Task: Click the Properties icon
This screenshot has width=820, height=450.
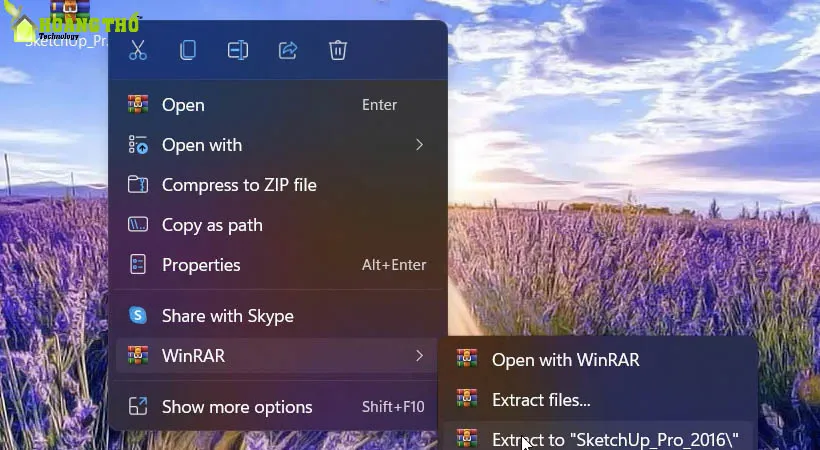Action: [x=138, y=265]
